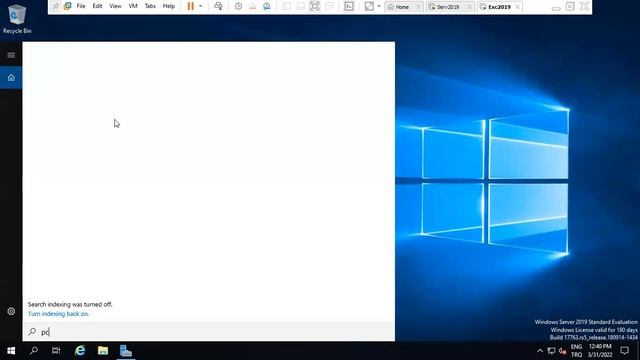Screen dimensions: 640x360
Task: Click the volume tray icon
Action: (x=563, y=351)
